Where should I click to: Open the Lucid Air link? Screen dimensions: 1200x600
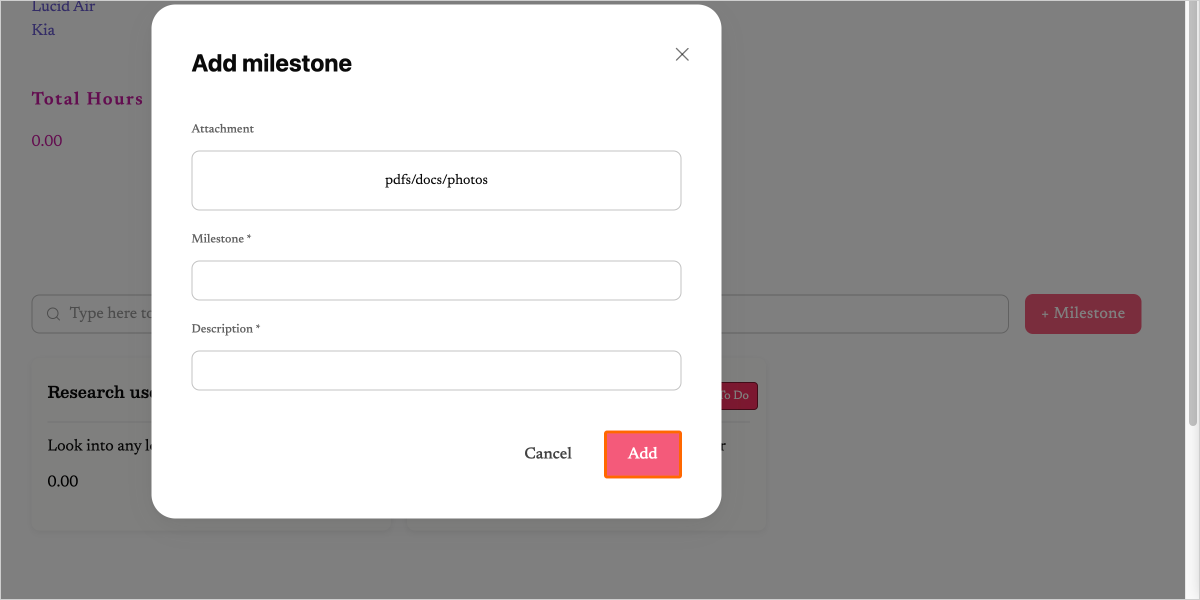pos(64,8)
